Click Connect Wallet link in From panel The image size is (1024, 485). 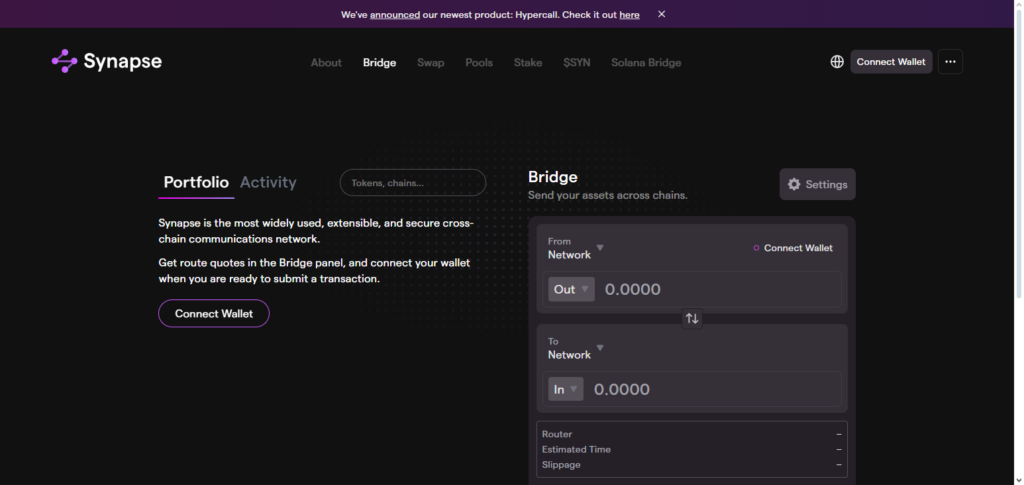point(797,248)
